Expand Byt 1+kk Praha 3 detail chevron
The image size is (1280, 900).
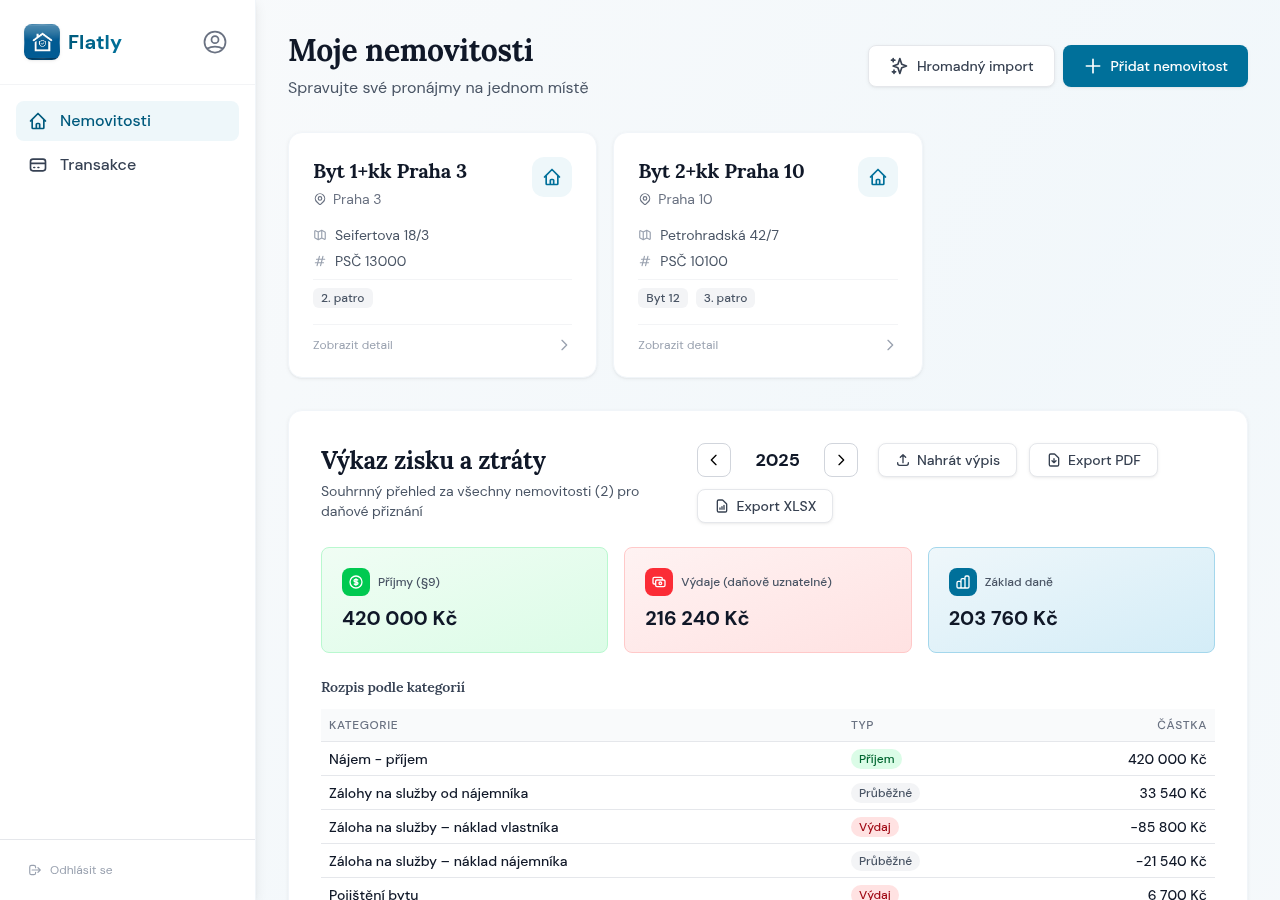pos(564,345)
